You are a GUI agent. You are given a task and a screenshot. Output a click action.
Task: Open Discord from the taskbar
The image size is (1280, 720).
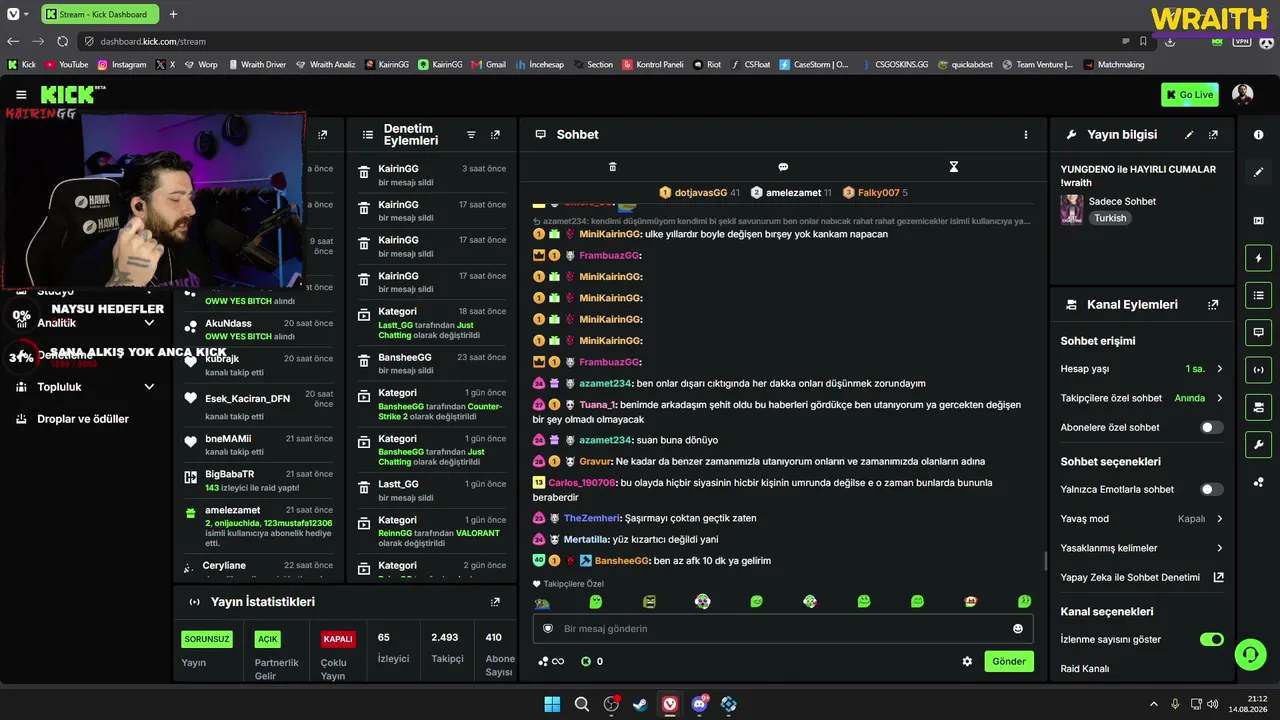point(699,704)
